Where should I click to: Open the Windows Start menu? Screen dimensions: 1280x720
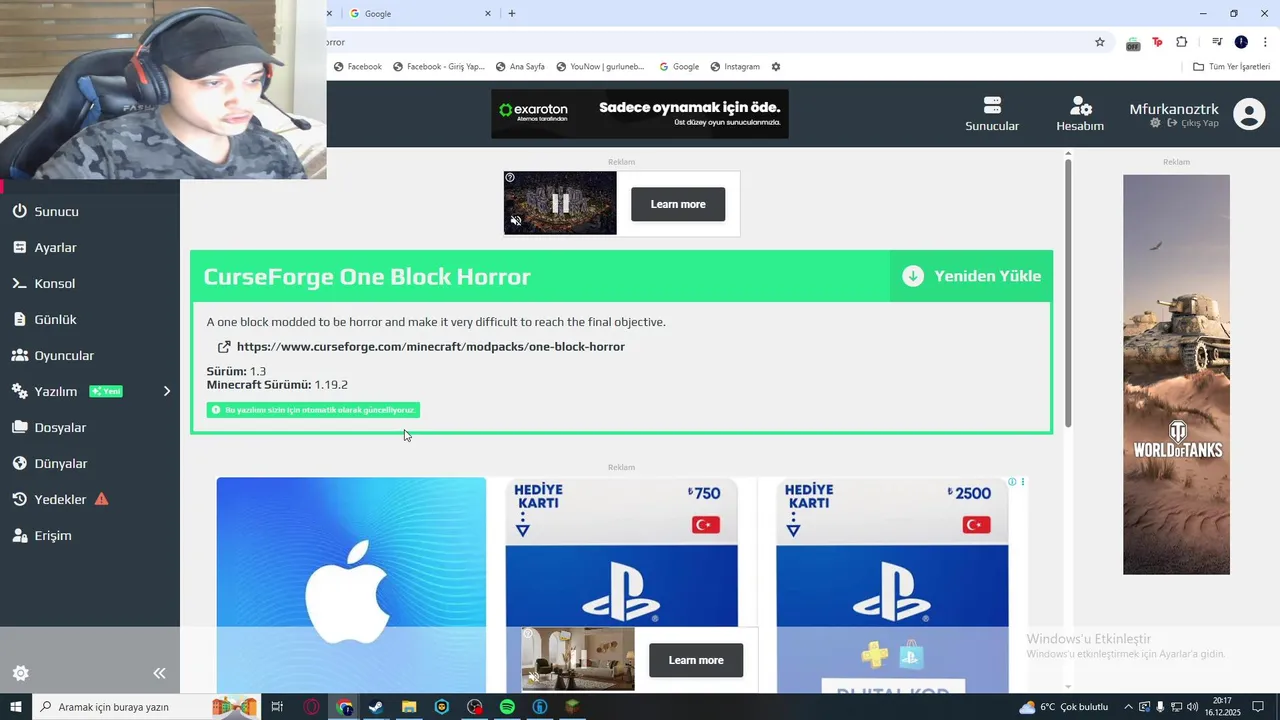[x=16, y=707]
